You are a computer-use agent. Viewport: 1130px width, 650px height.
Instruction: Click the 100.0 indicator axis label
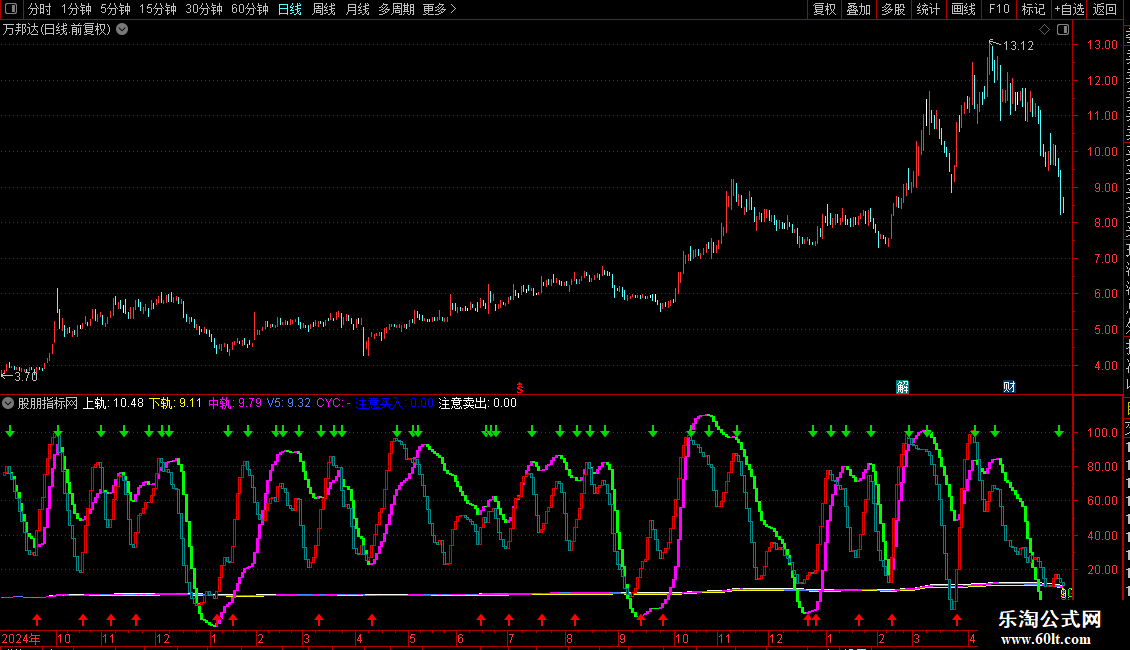pyautogui.click(x=1103, y=433)
